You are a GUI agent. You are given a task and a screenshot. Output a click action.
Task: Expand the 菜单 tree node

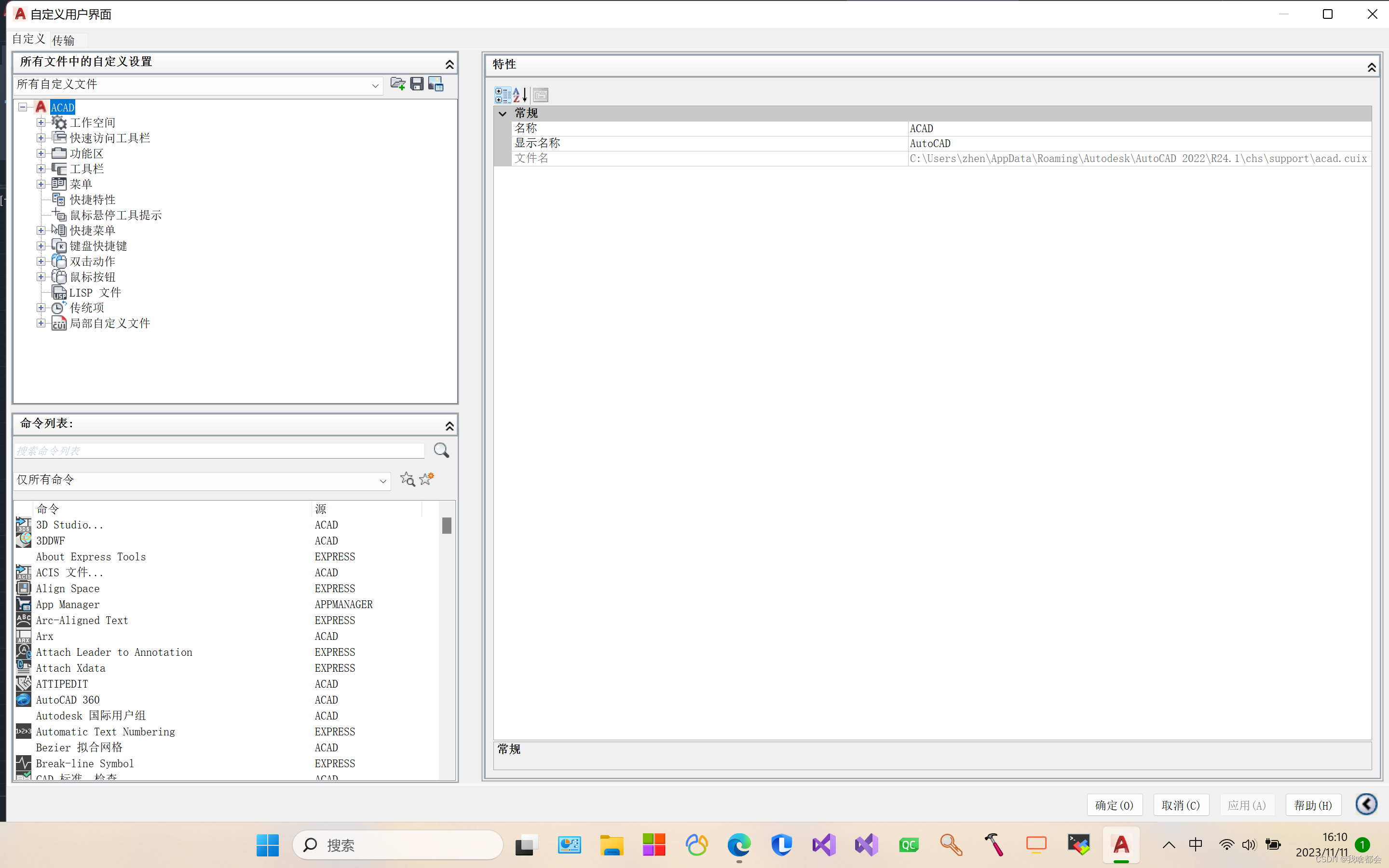(41, 184)
